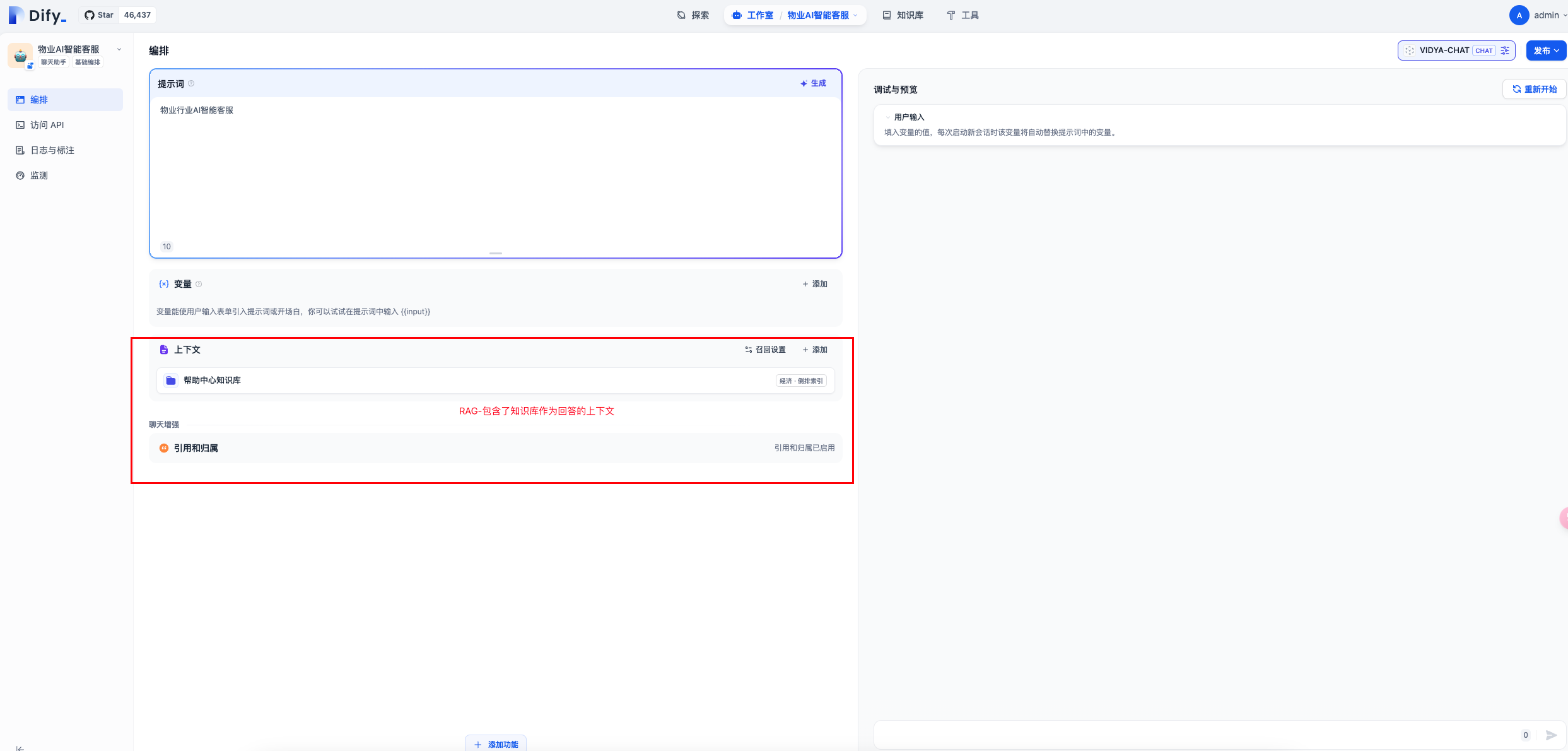Click the chat message input field
The height and width of the screenshot is (751, 1568).
pos(1195,735)
